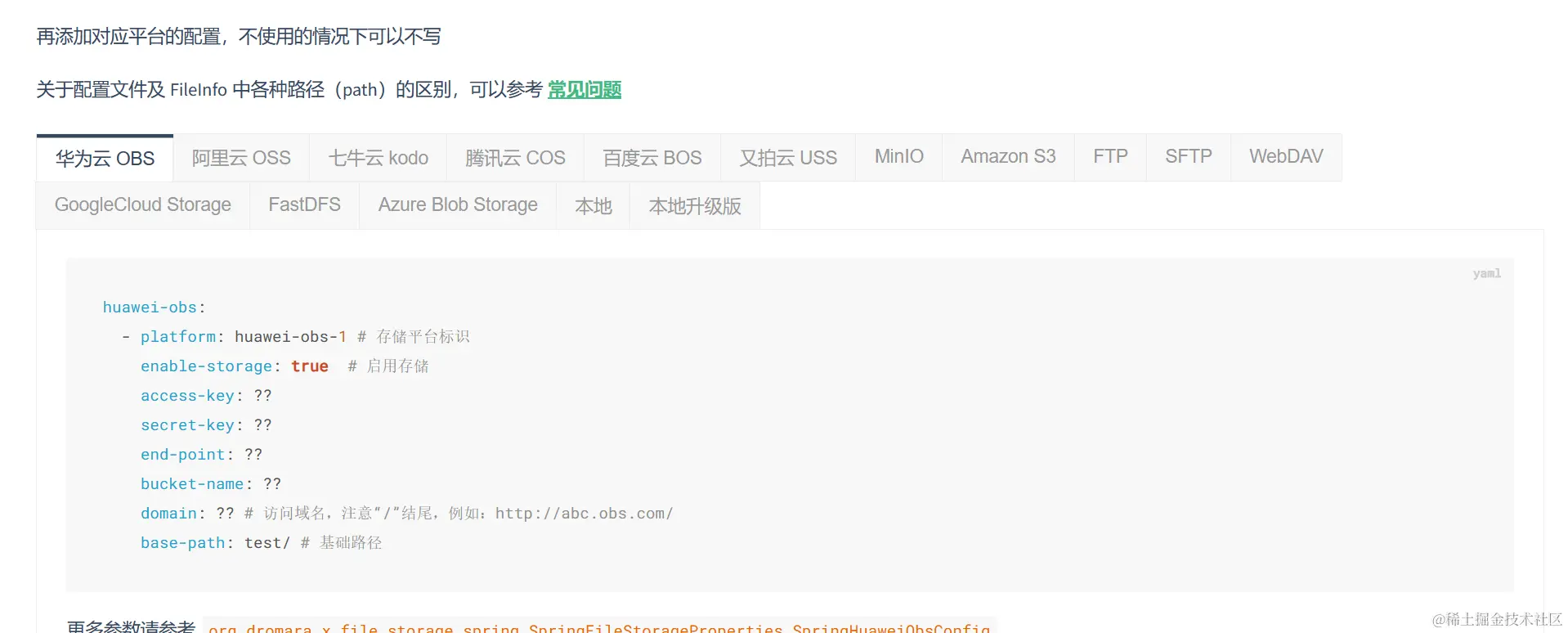Click the yaml language label
Viewport: 1568px width, 633px height.
[x=1486, y=274]
